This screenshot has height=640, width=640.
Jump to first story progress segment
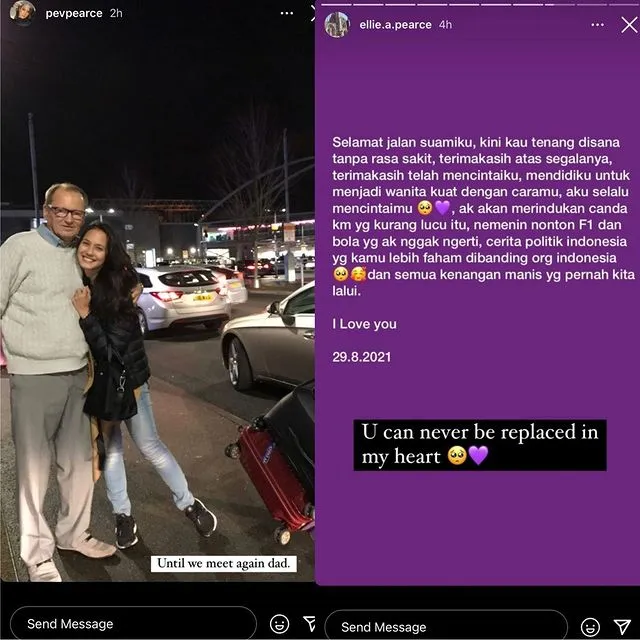coord(336,4)
